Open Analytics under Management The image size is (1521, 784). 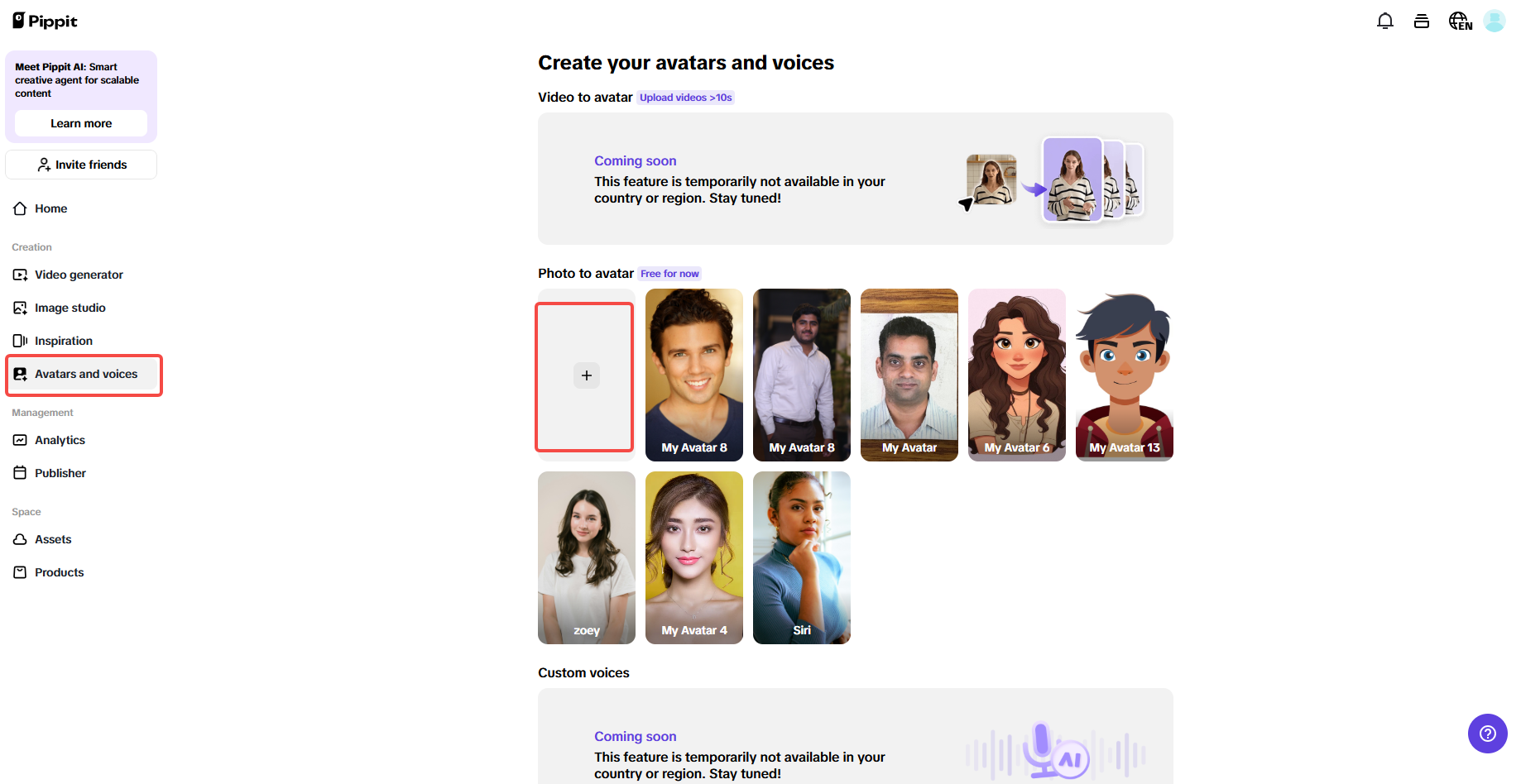coord(60,439)
